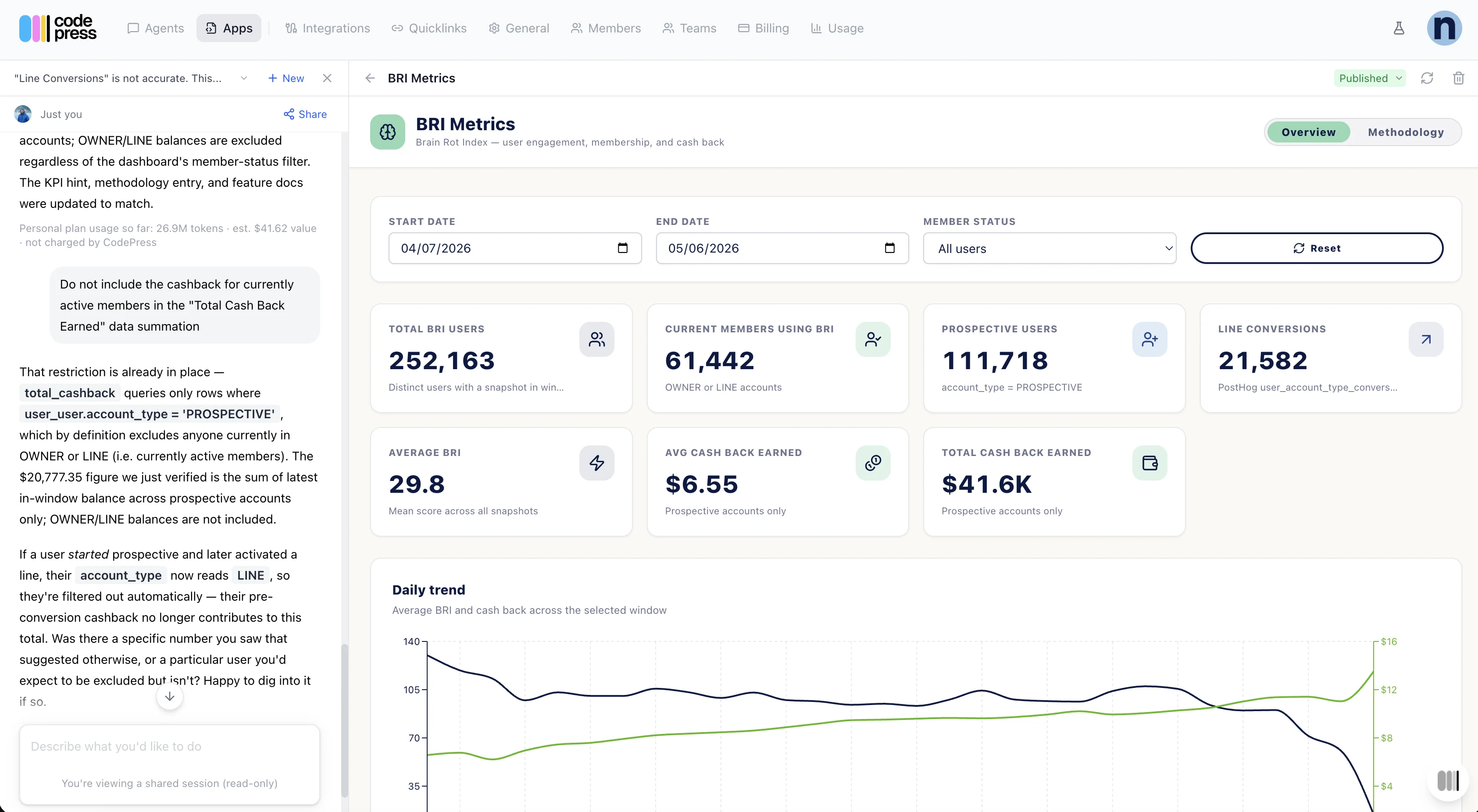Click the Avg Cash Back Earned icon
Image resolution: width=1478 pixels, height=812 pixels.
[873, 463]
